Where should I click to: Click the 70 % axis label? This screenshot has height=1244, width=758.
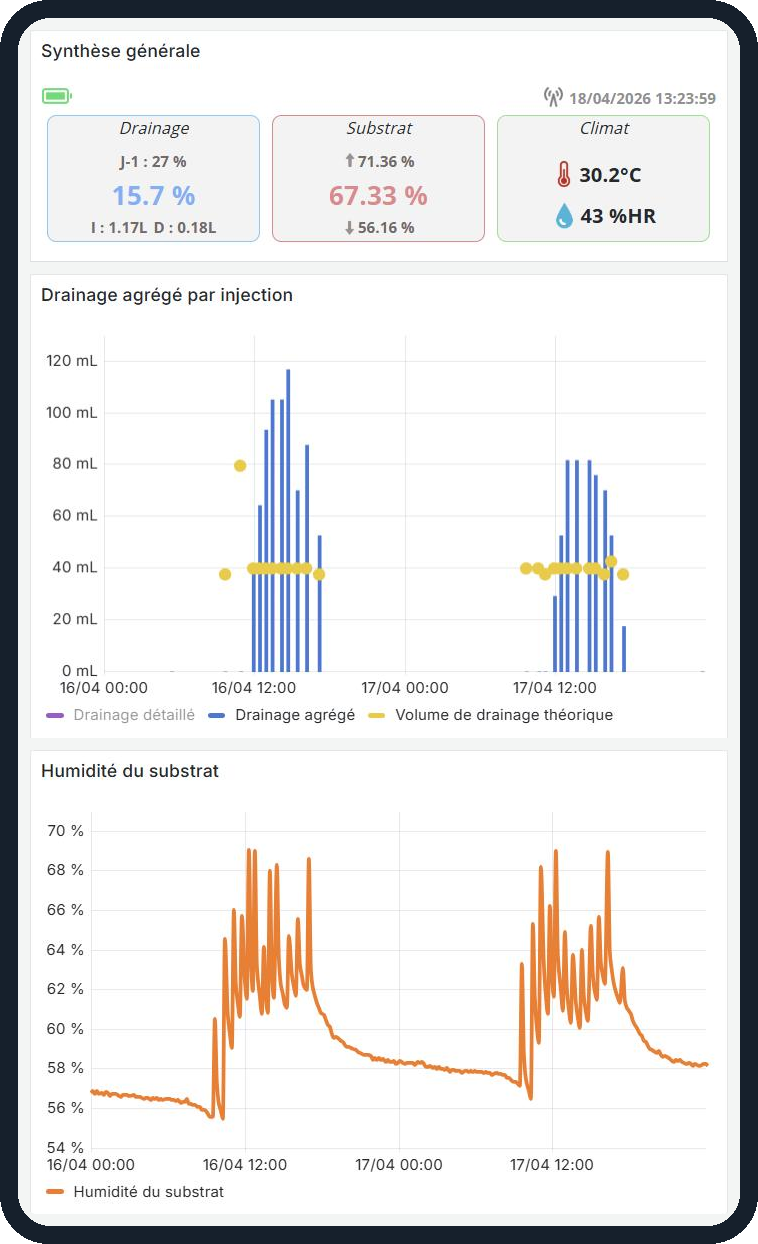click(65, 831)
